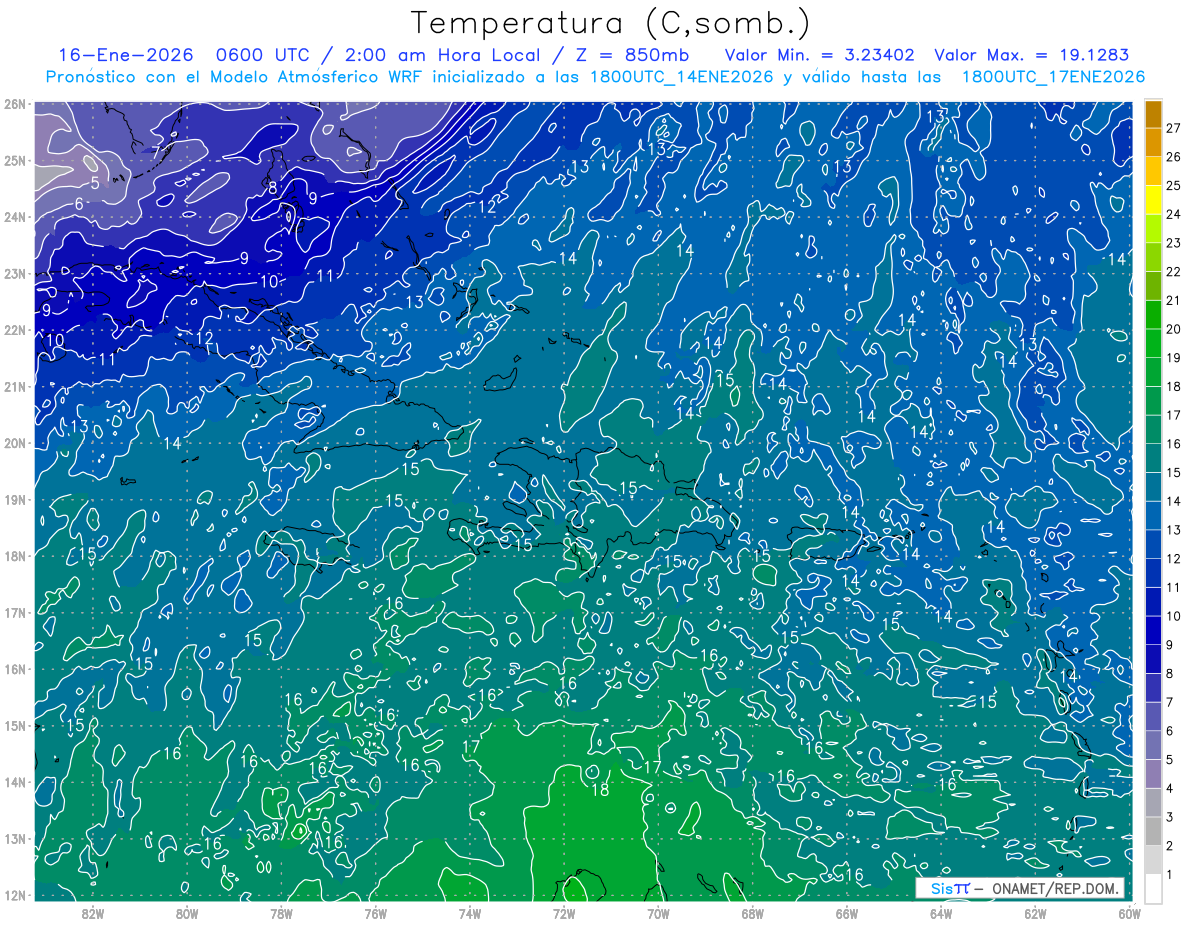Click the longitude axis label '68W'

(752, 914)
